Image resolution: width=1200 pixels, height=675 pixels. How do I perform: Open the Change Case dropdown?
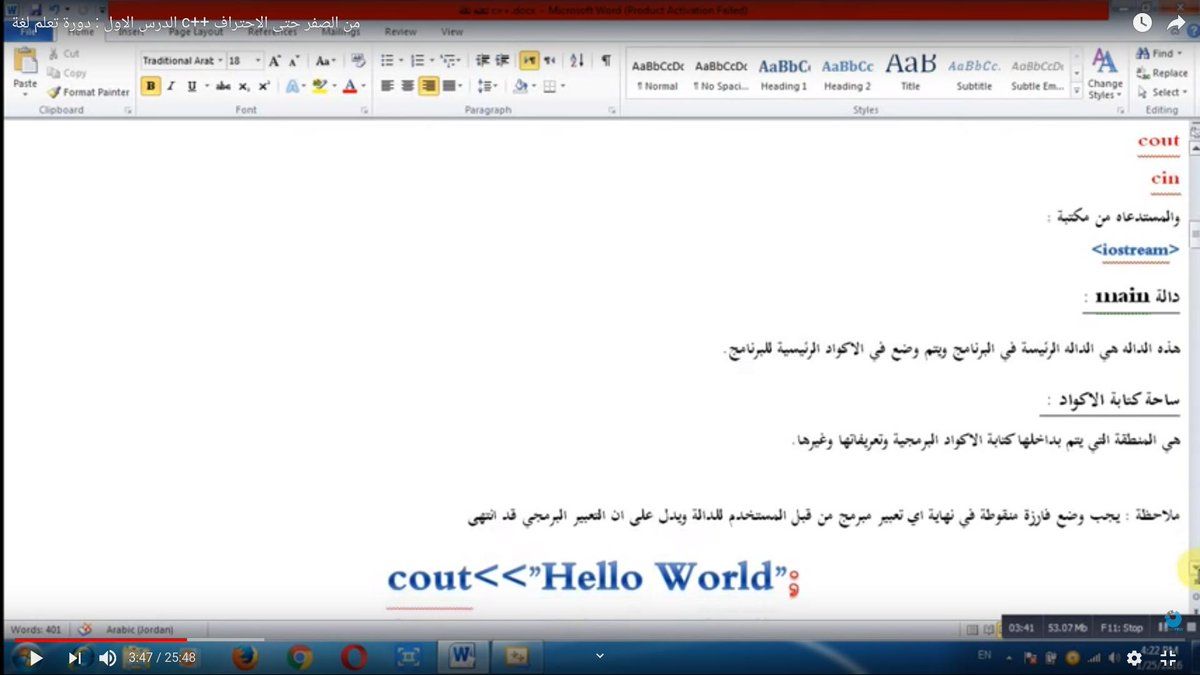coord(326,61)
